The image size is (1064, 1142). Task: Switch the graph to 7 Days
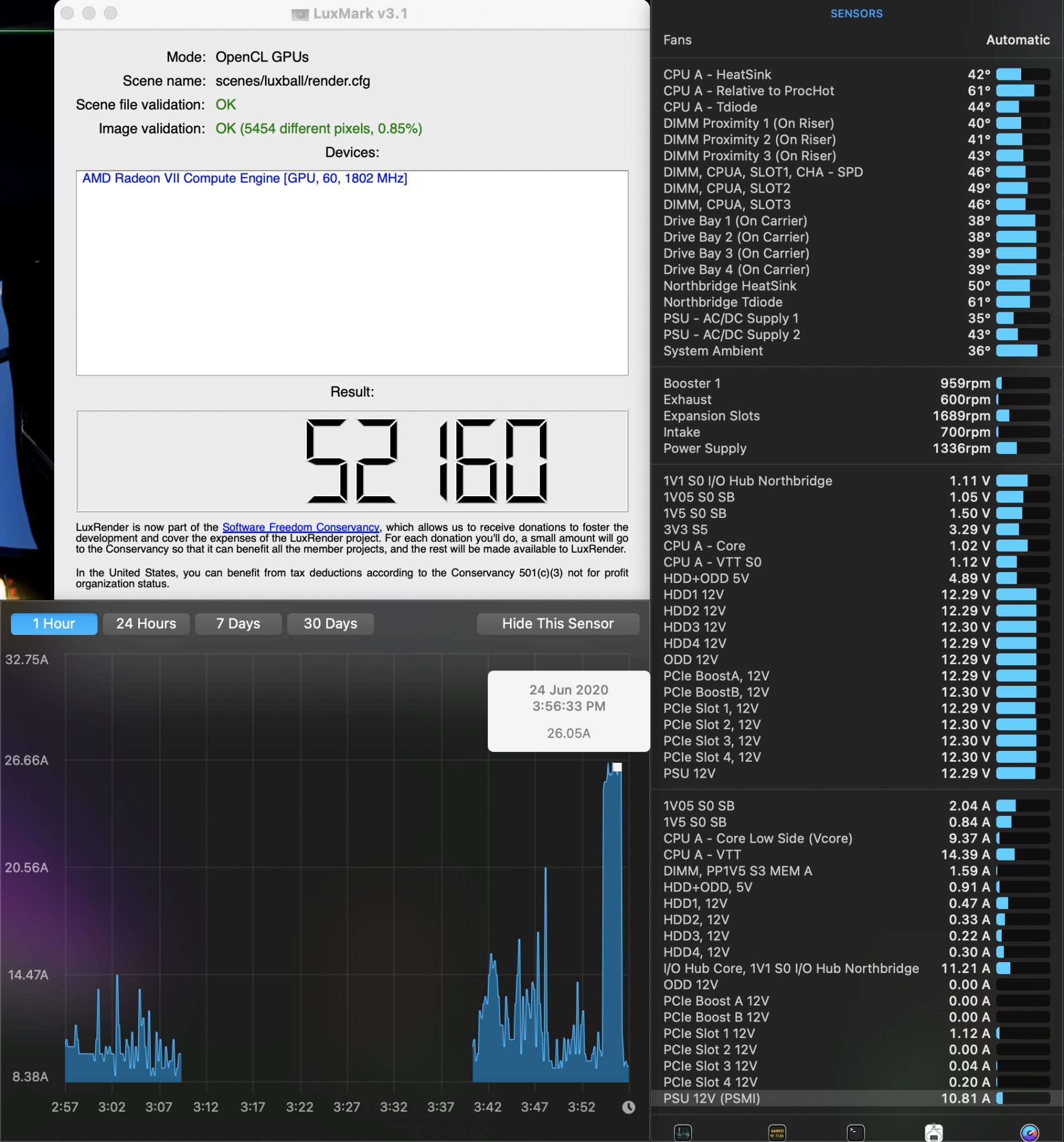point(238,624)
